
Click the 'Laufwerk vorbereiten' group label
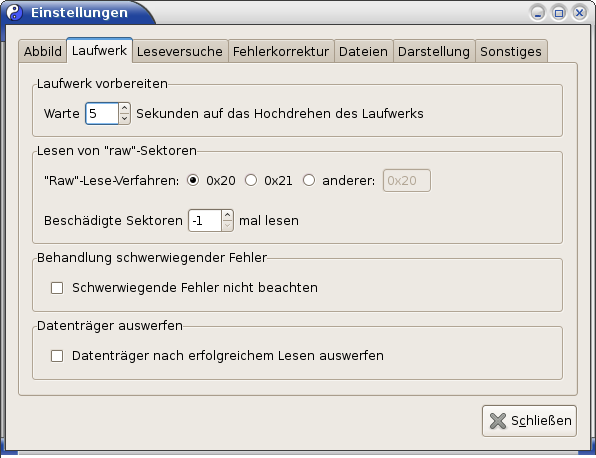coord(102,84)
